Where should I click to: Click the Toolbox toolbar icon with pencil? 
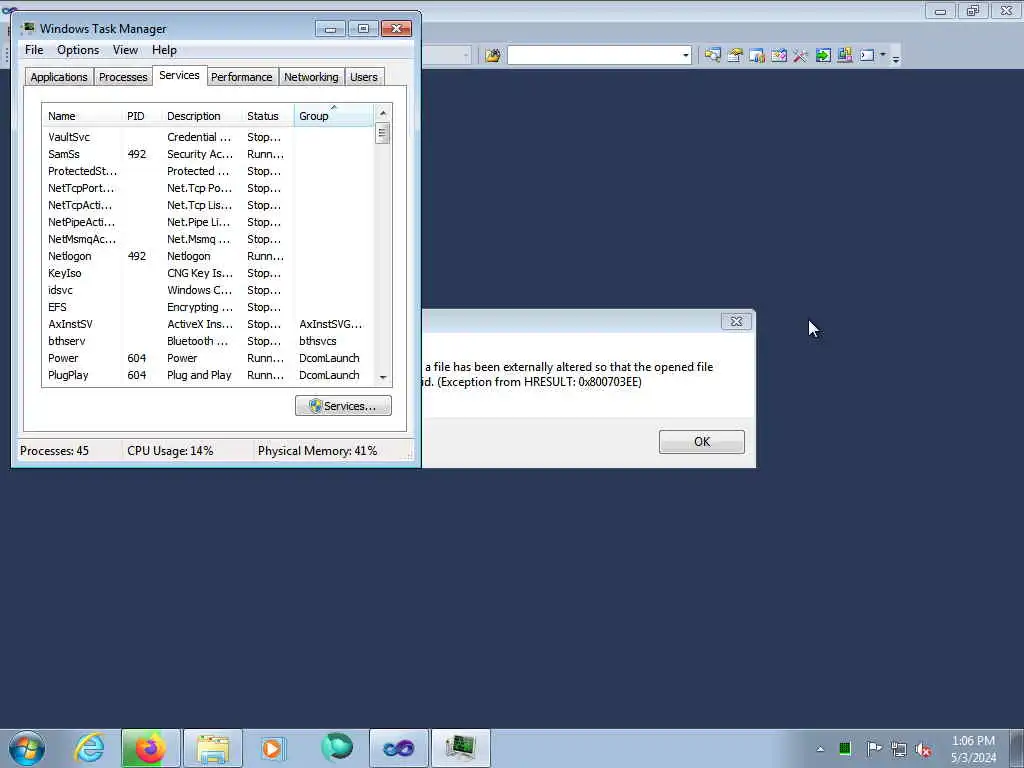point(779,56)
